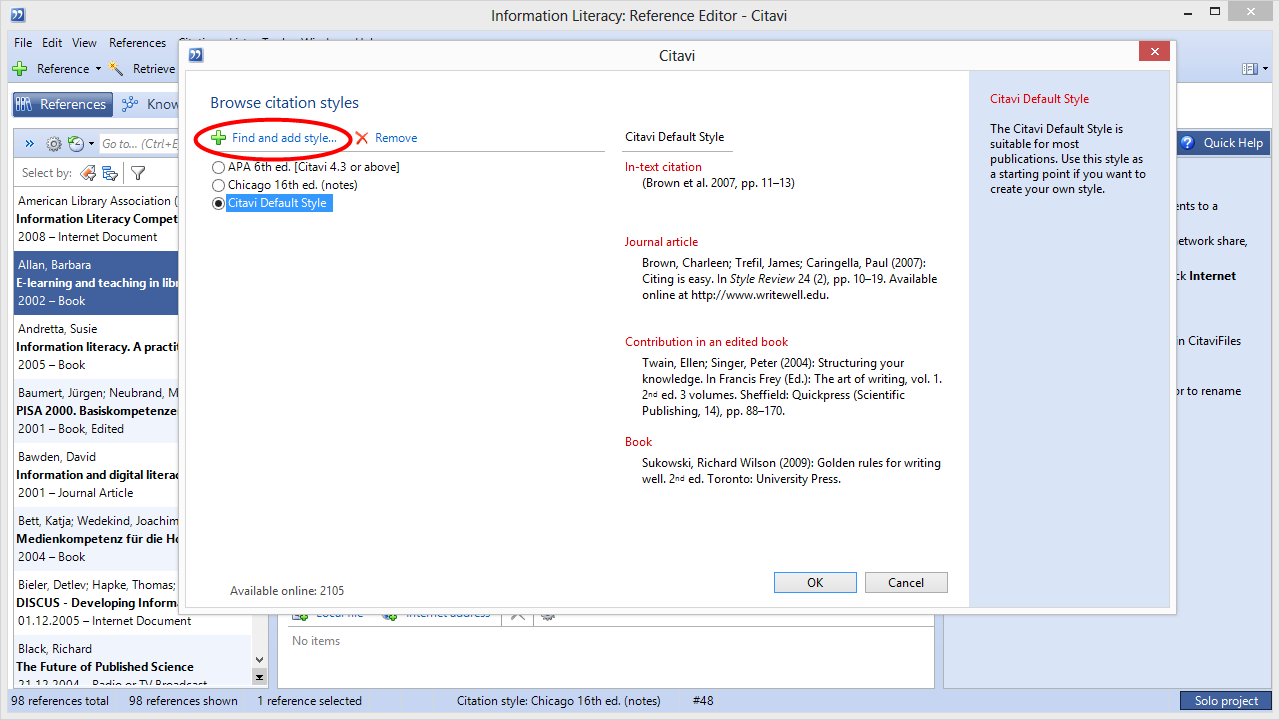This screenshot has height=720, width=1280.
Task: Open the layout switcher dropdown arrow
Action: click(x=1264, y=69)
